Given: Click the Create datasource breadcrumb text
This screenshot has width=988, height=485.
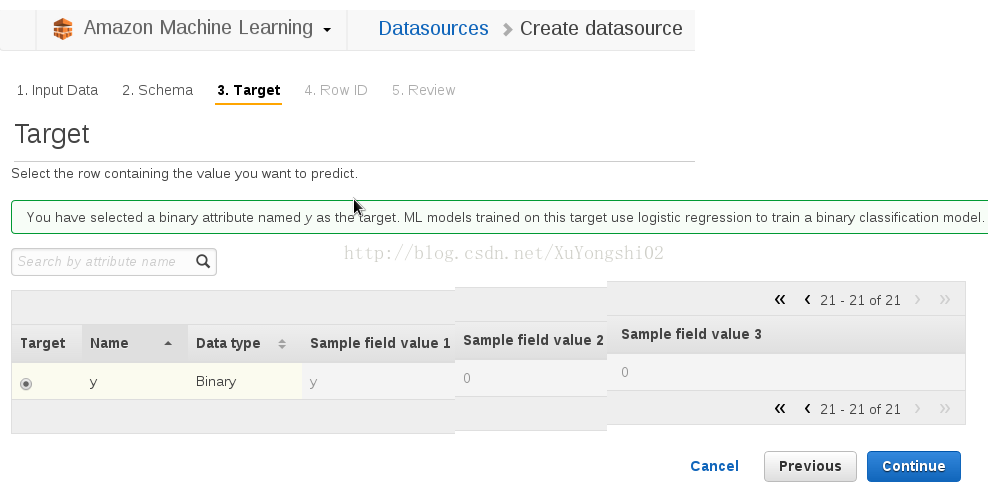Looking at the screenshot, I should 601,28.
